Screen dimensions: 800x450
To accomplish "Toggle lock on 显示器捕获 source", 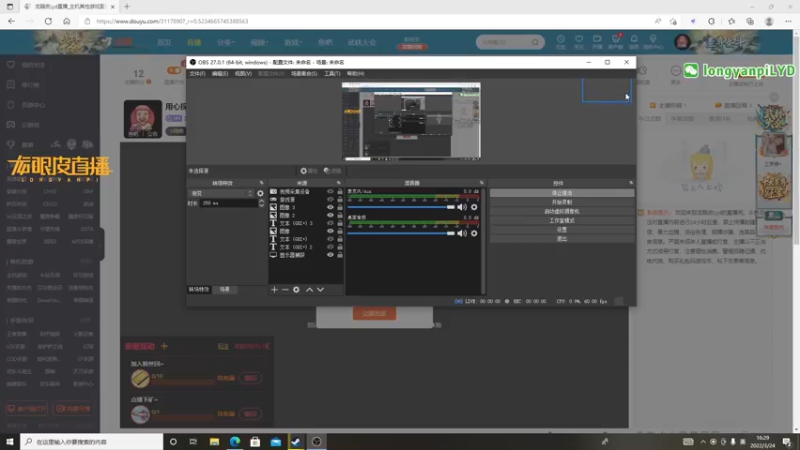I will (340, 255).
